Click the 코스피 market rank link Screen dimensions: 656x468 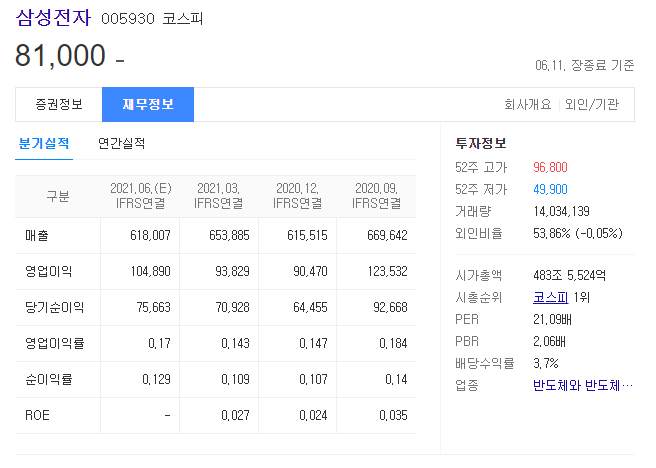click(x=551, y=297)
